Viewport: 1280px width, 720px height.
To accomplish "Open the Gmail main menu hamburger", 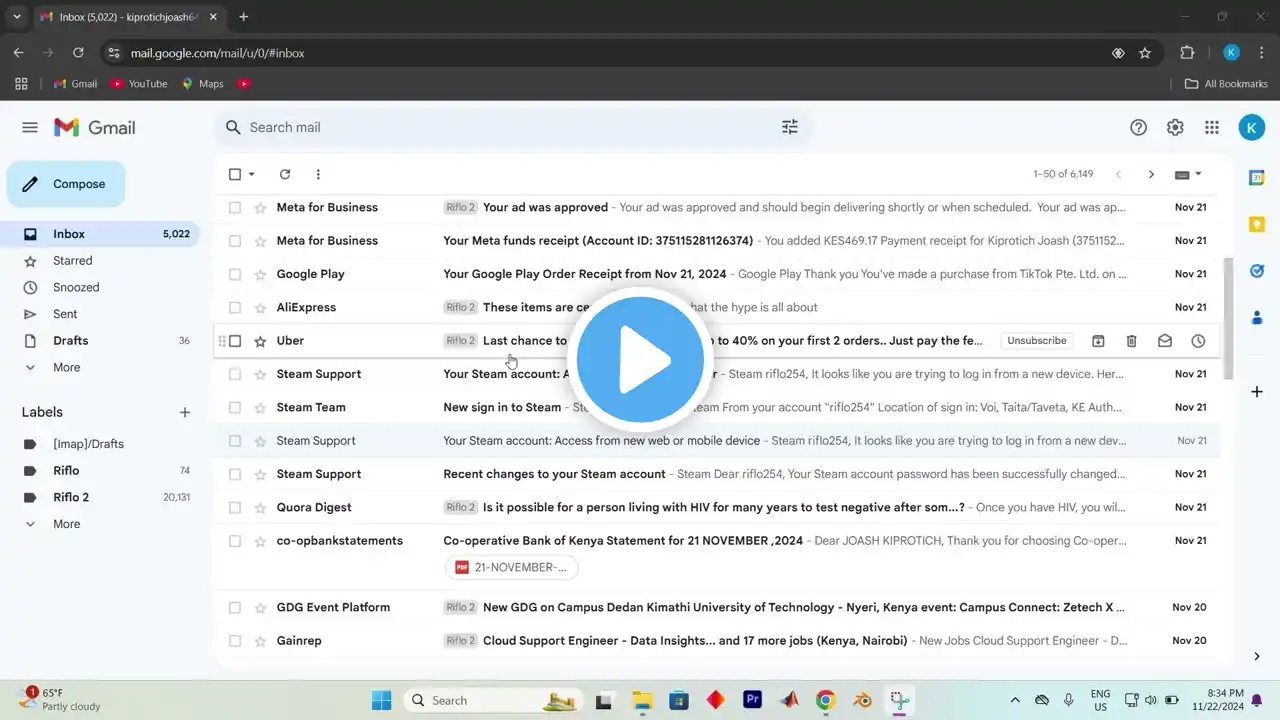I will pos(30,127).
